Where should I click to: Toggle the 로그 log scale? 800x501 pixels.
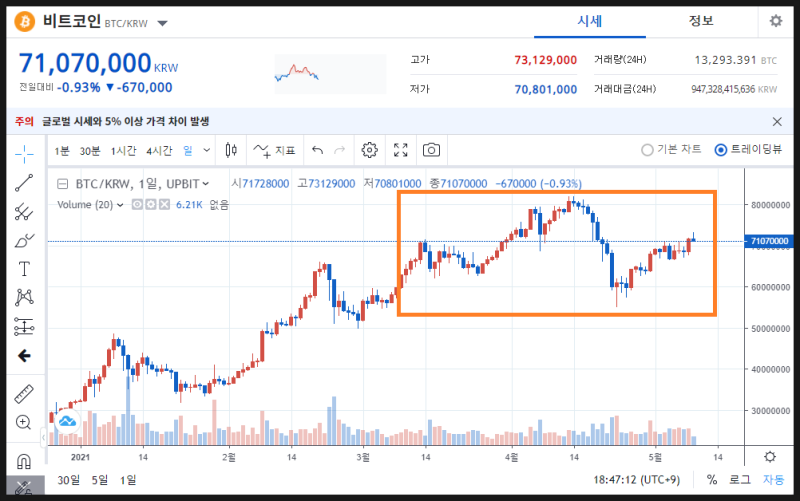point(739,480)
